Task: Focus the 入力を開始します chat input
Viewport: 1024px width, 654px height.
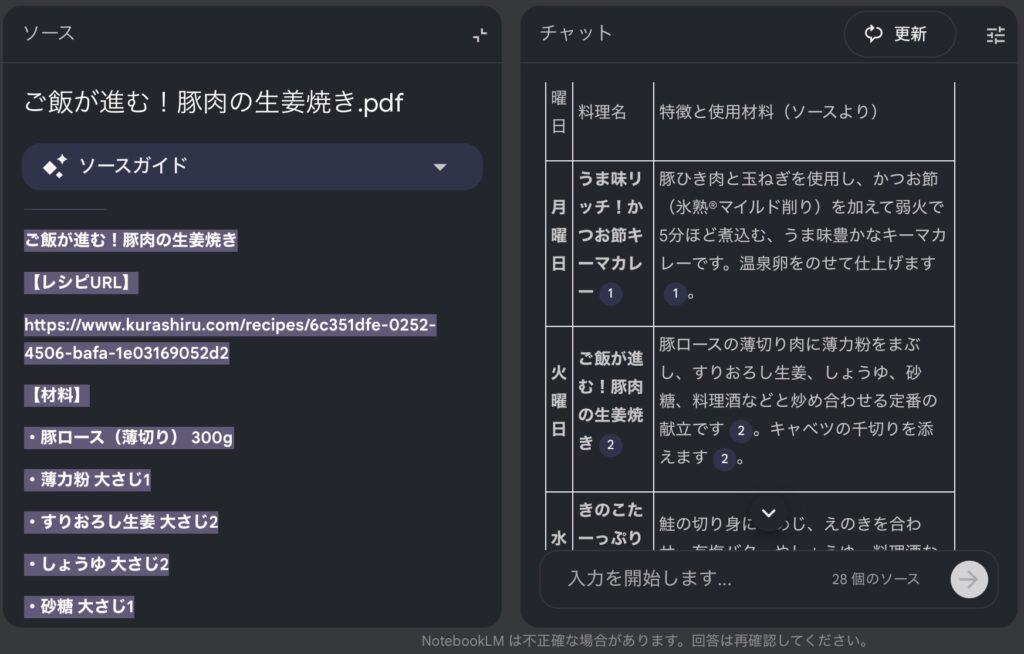Action: tap(680, 579)
